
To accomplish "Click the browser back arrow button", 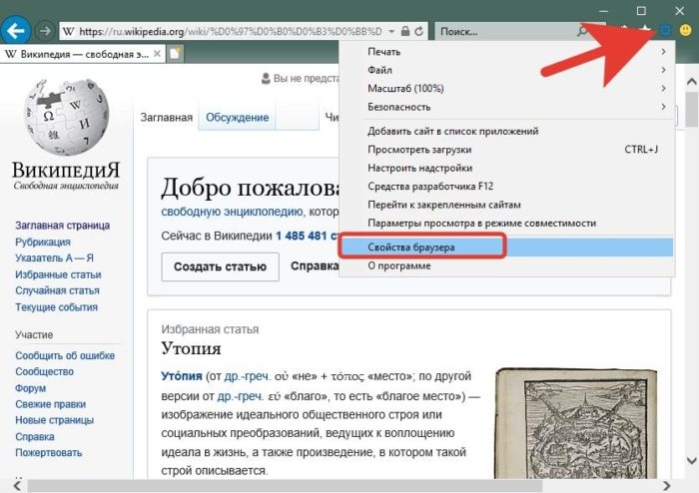I will point(16,31).
